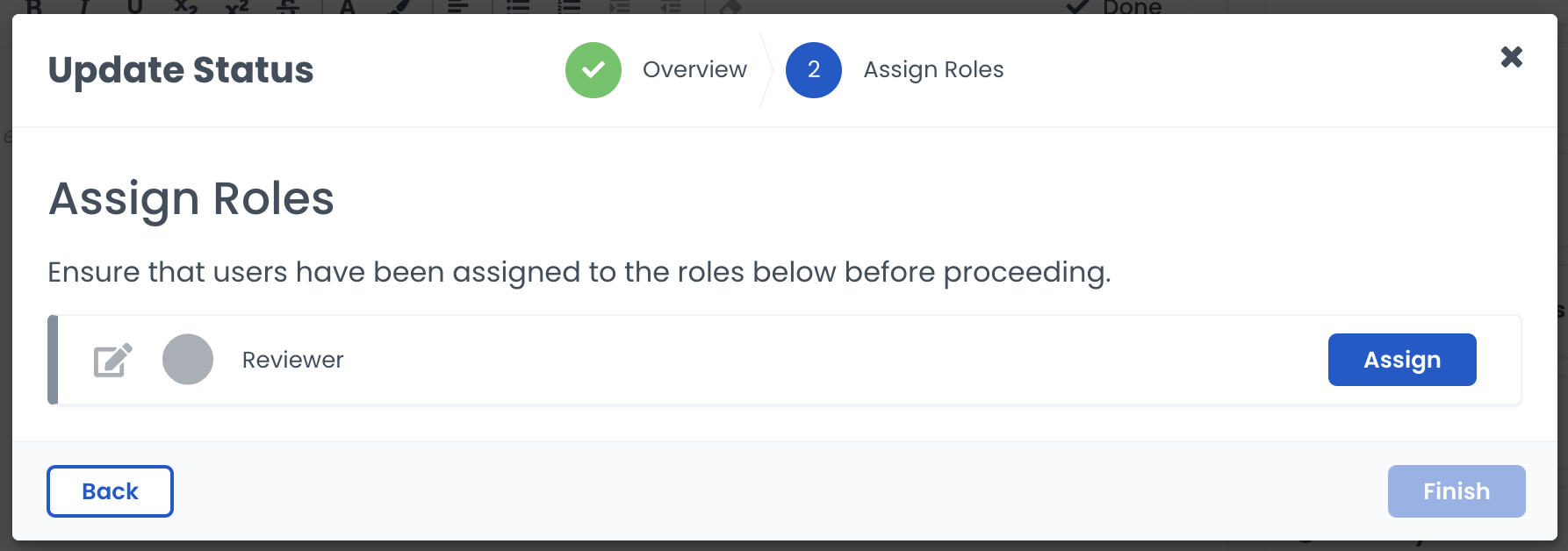Viewport: 1568px width, 551px height.
Task: Go to the Overview step
Action: point(694,70)
